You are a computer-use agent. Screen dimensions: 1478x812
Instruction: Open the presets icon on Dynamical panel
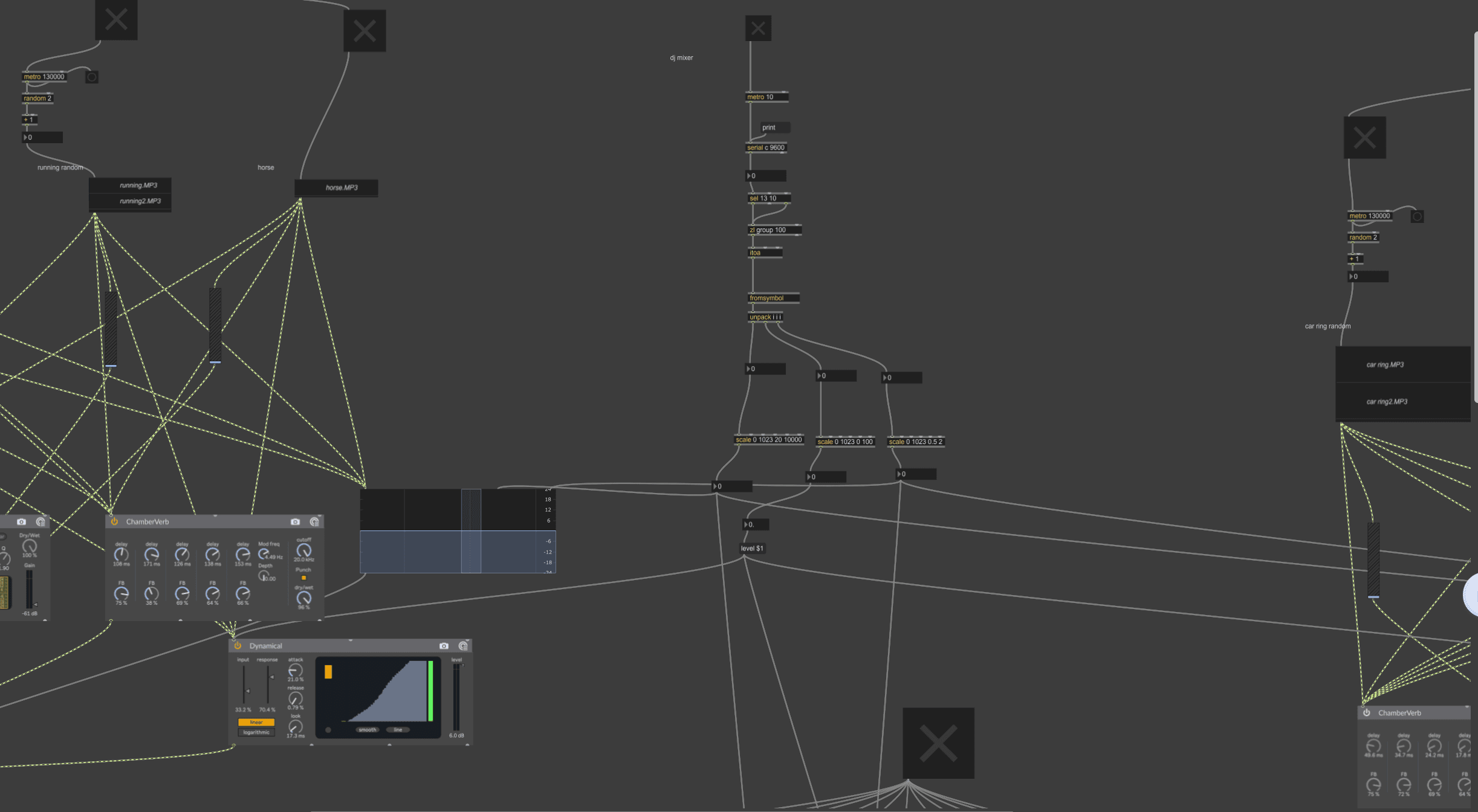463,646
